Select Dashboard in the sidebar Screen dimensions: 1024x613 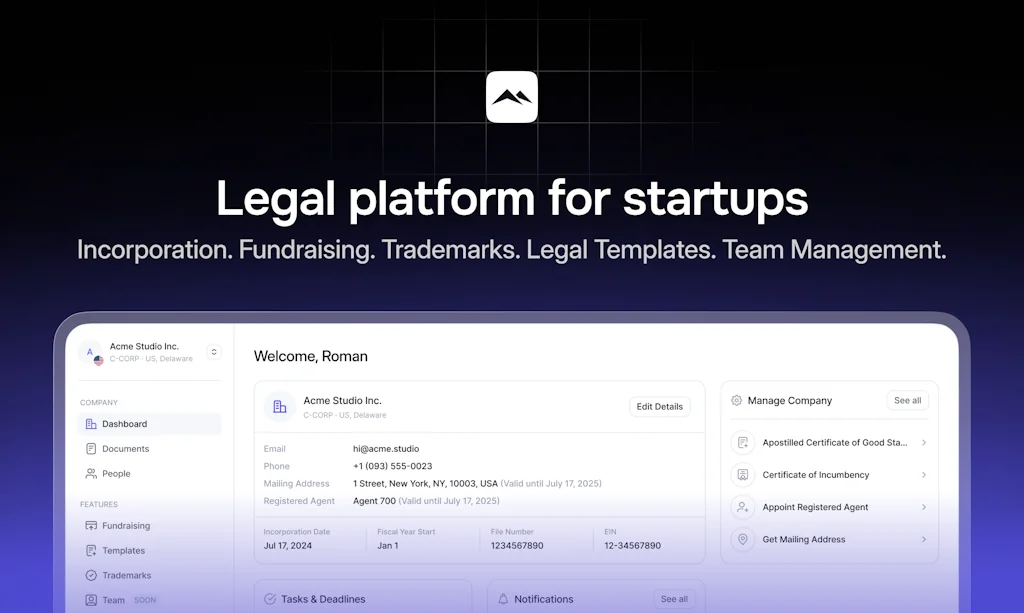[x=124, y=424]
